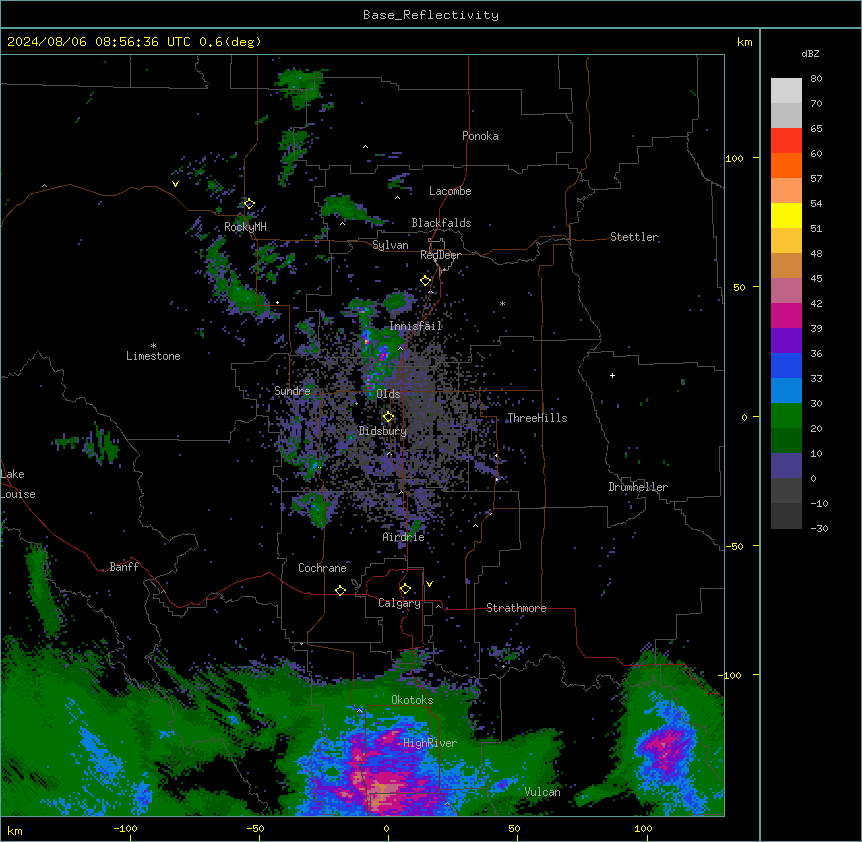862x842 pixels.
Task: Click the Ponoka city label
Action: pos(480,136)
